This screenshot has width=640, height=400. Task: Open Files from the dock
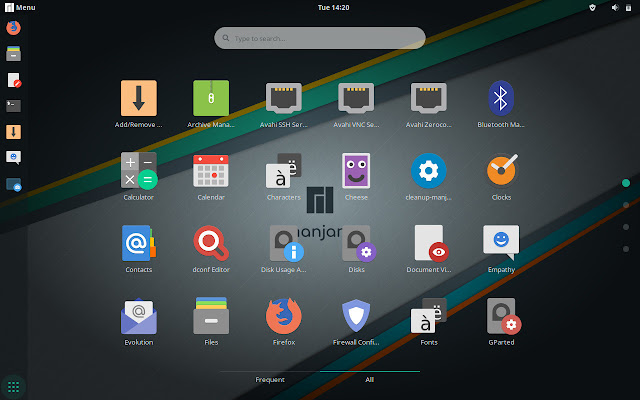pyautogui.click(x=13, y=53)
